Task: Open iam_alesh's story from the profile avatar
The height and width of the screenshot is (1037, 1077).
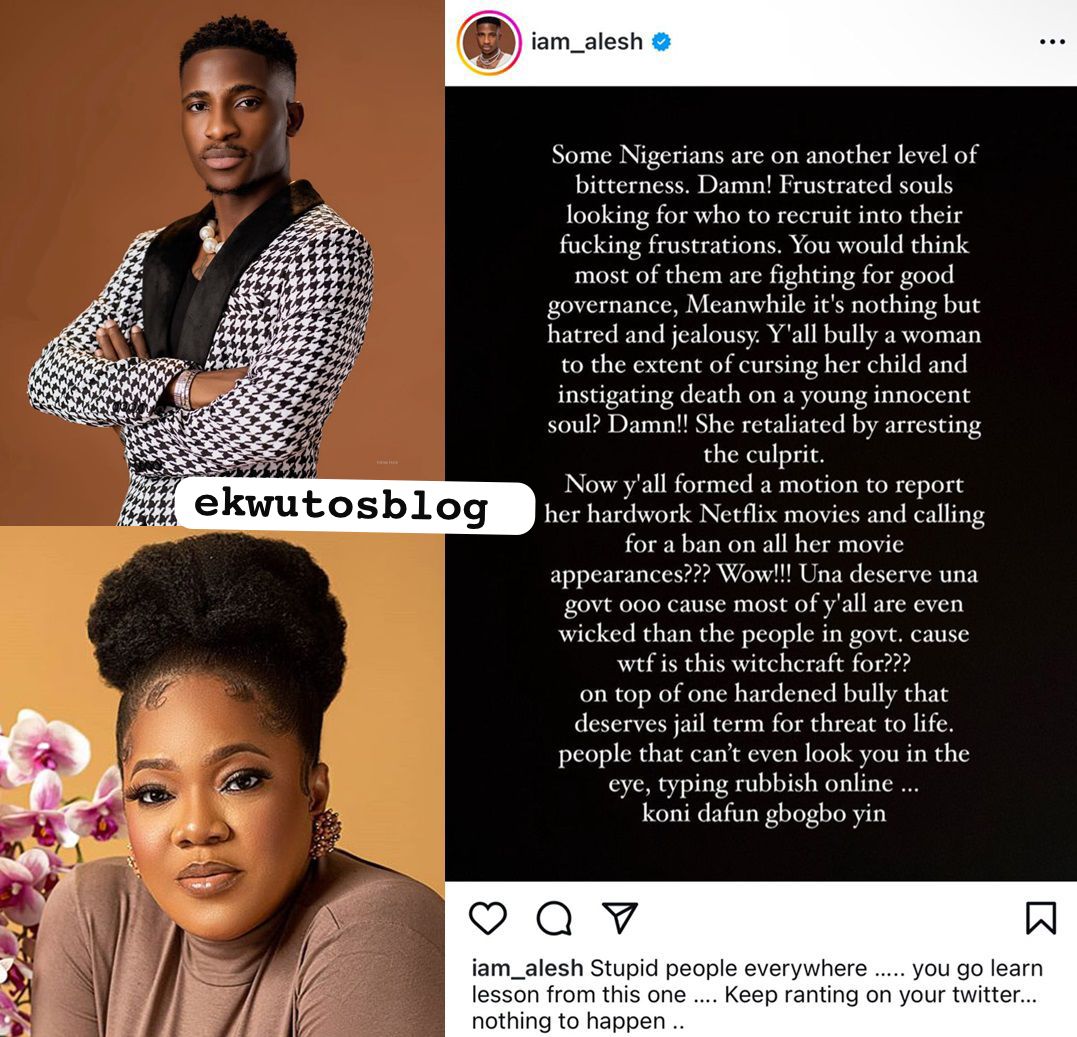Action: 488,43
